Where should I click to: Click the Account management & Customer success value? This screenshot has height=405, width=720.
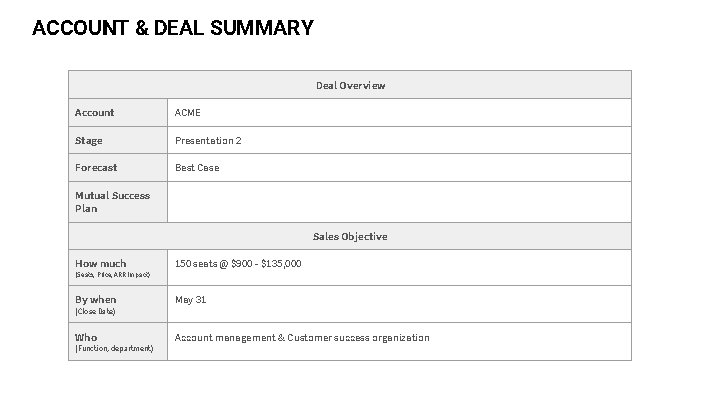(302, 338)
